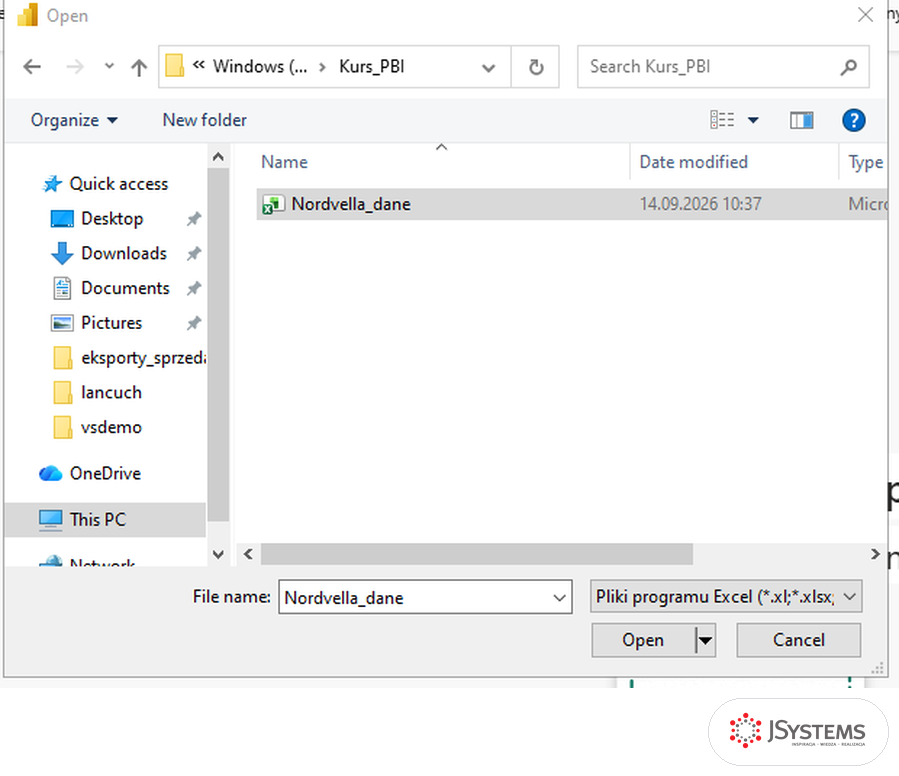
Task: Open the Organize menu
Action: (x=74, y=120)
